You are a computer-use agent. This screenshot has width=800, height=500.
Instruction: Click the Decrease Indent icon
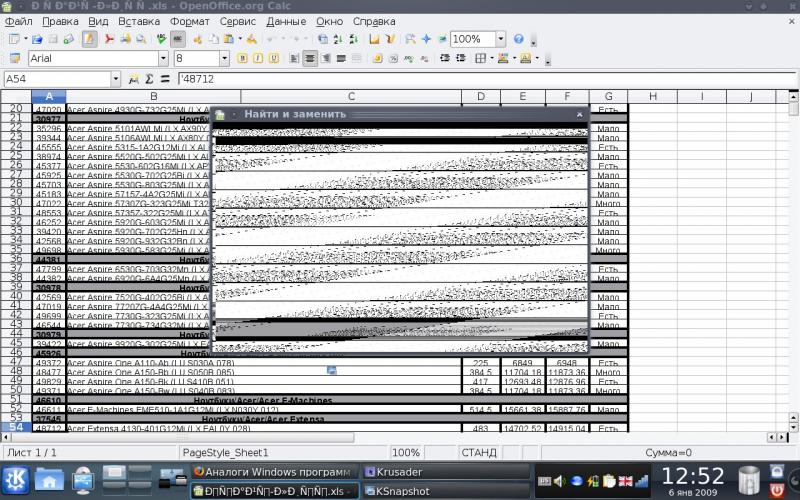point(445,58)
